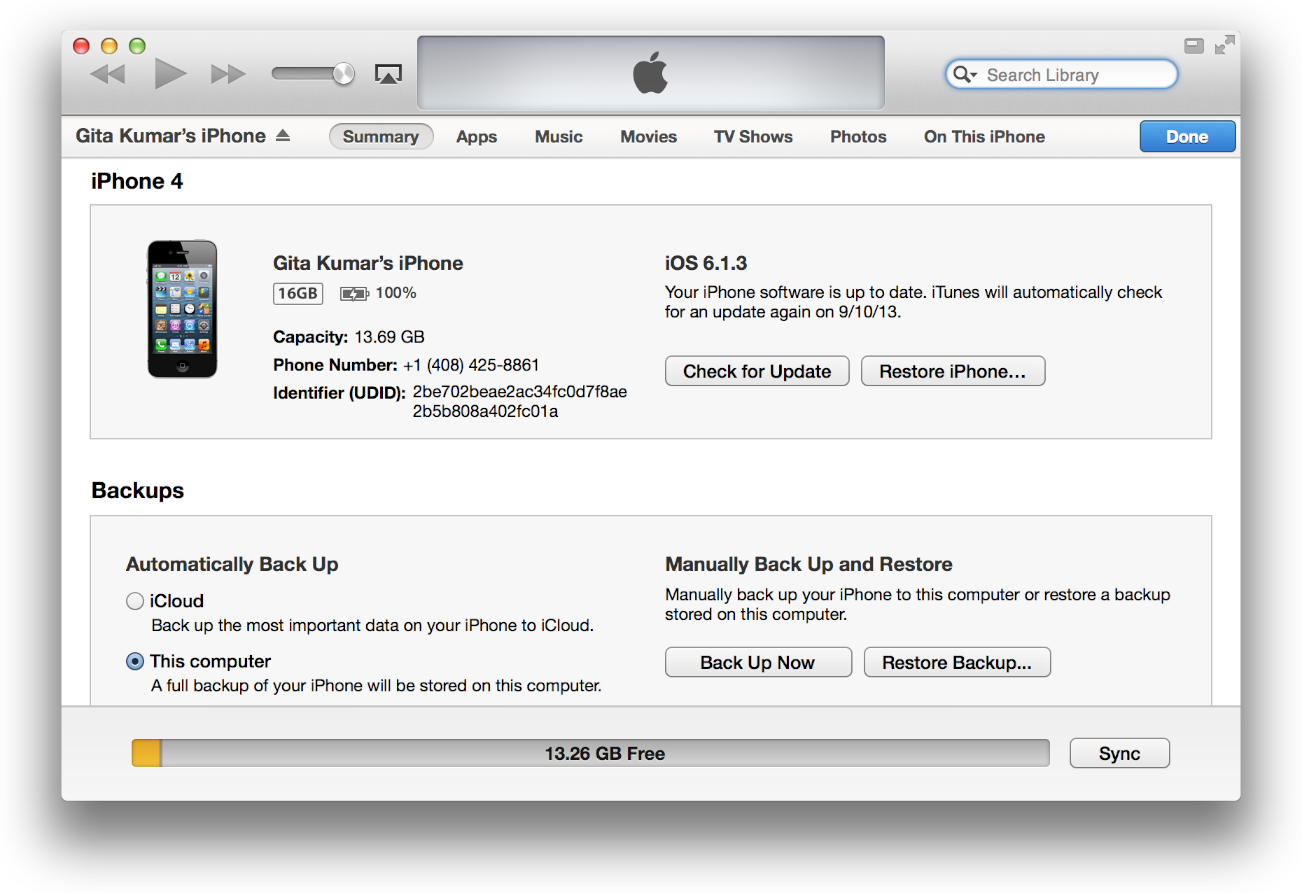Click the 16GB storage badge
This screenshot has height=893, width=1302.
[x=298, y=293]
